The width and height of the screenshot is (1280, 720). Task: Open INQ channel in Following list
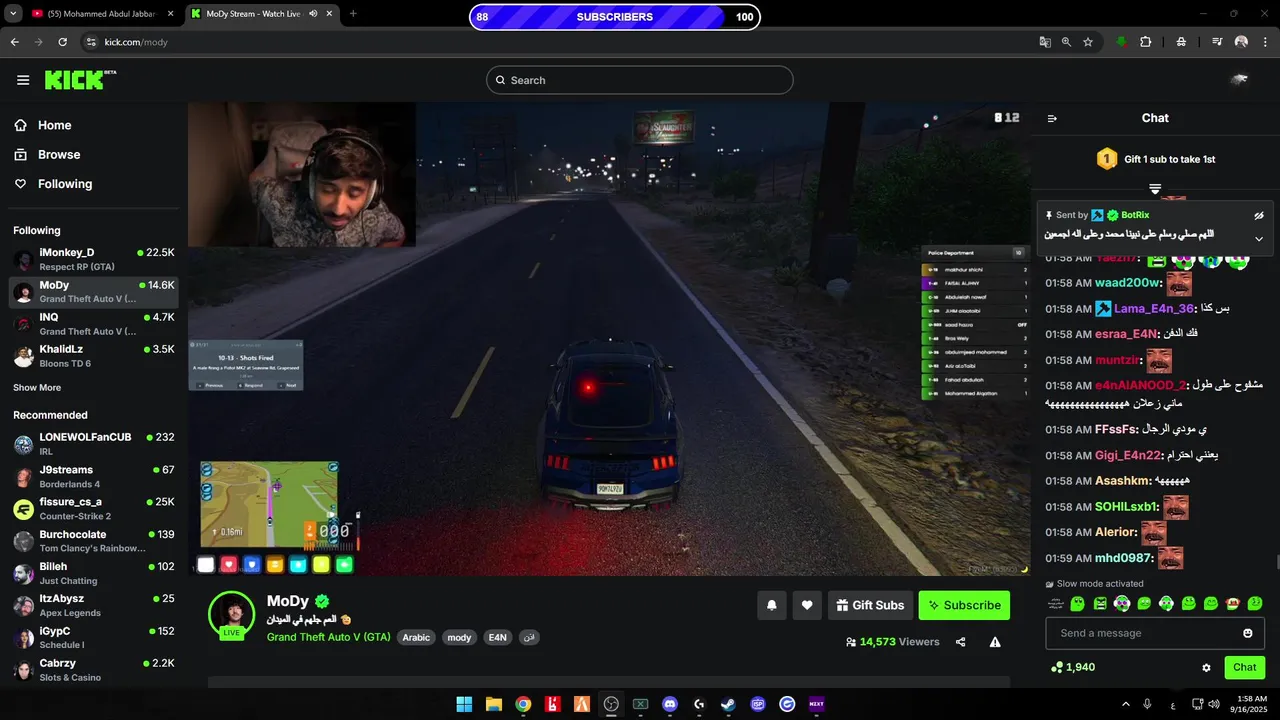94,324
